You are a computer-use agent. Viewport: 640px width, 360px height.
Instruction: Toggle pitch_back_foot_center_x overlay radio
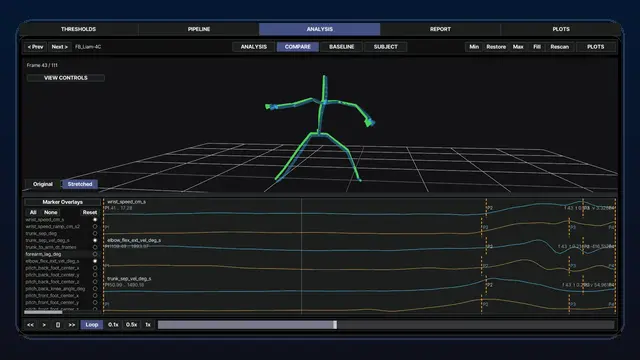95,268
